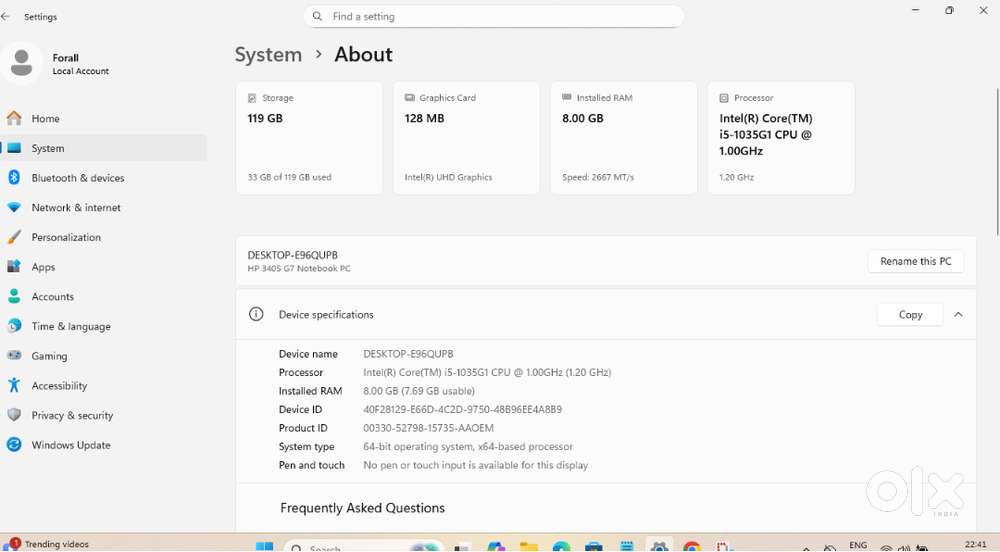Open Time & language settings

coord(70,327)
